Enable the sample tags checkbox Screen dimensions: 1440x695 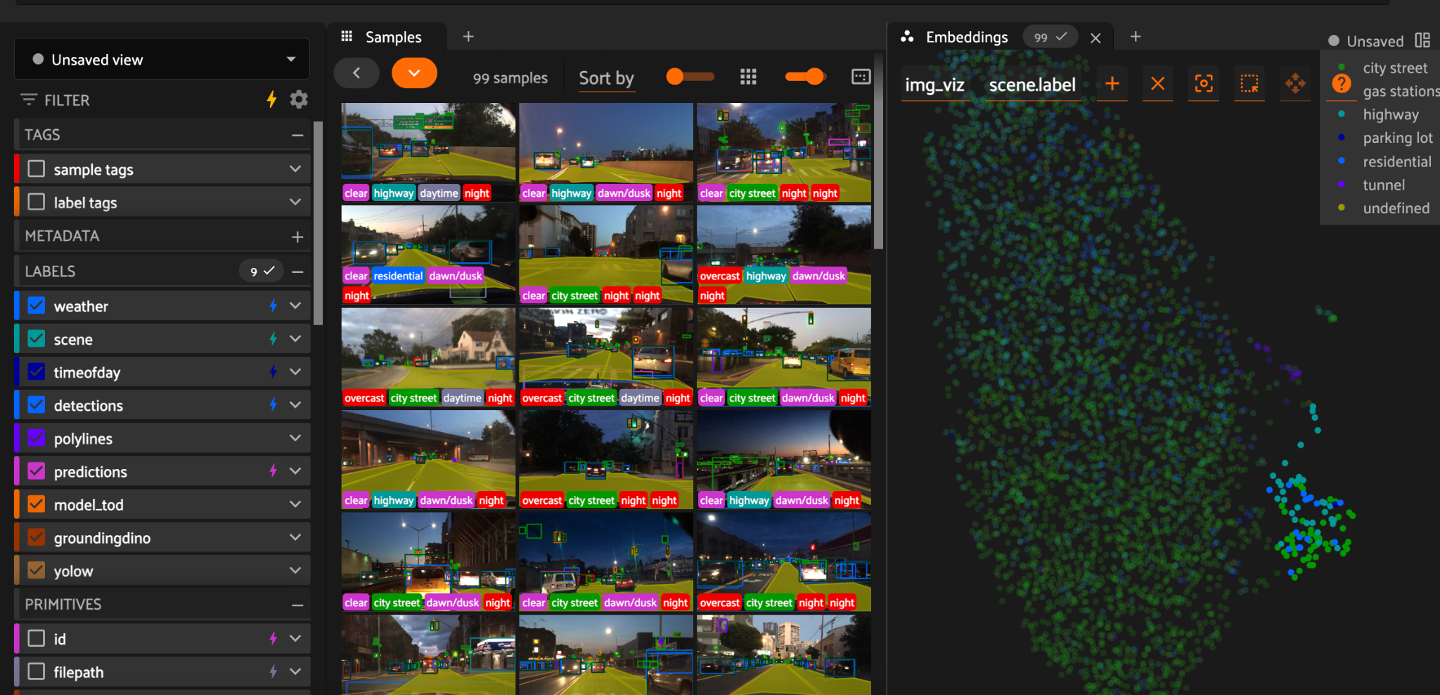tap(37, 170)
